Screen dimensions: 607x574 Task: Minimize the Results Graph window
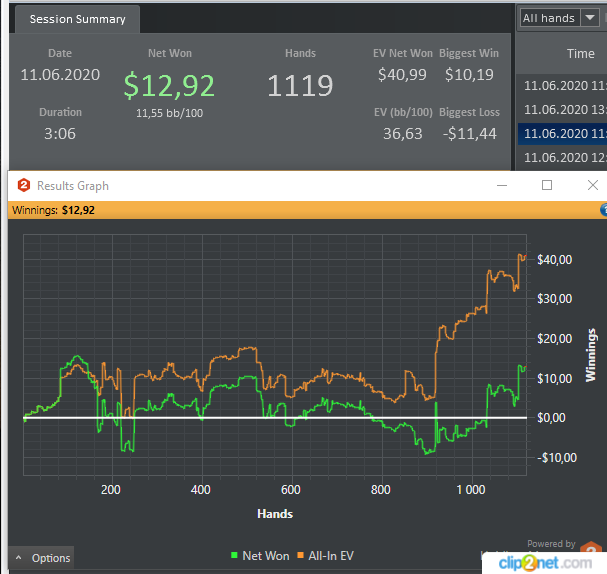502,185
